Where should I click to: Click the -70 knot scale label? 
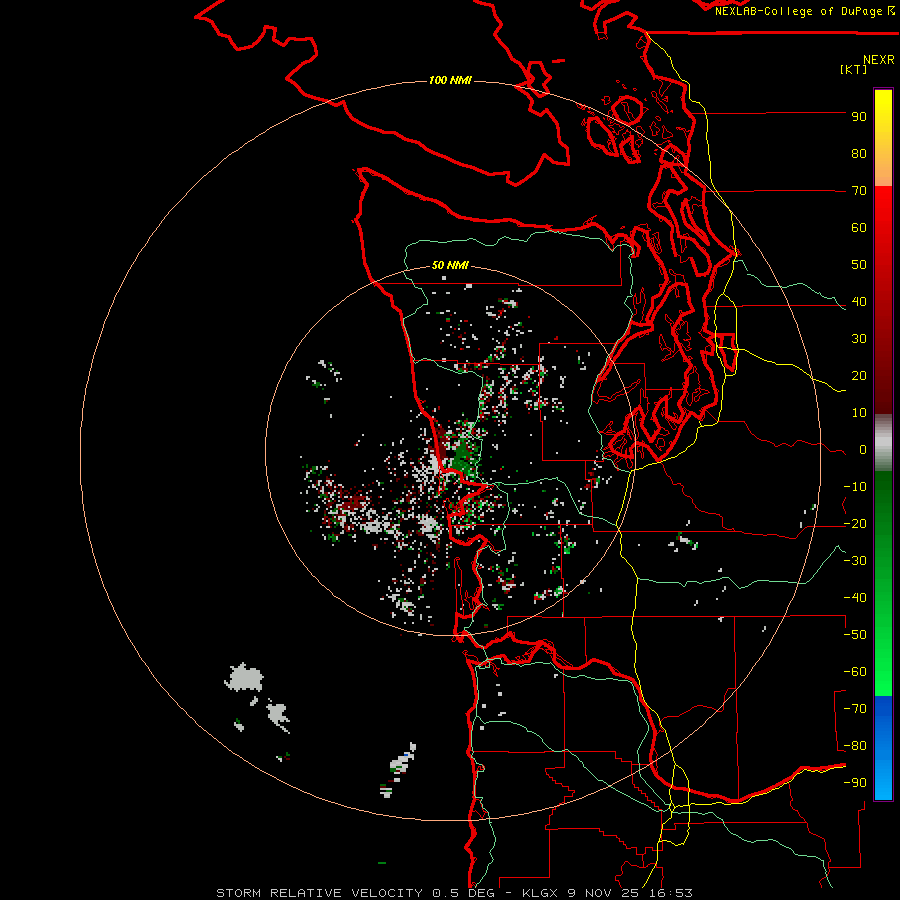[x=855, y=709]
